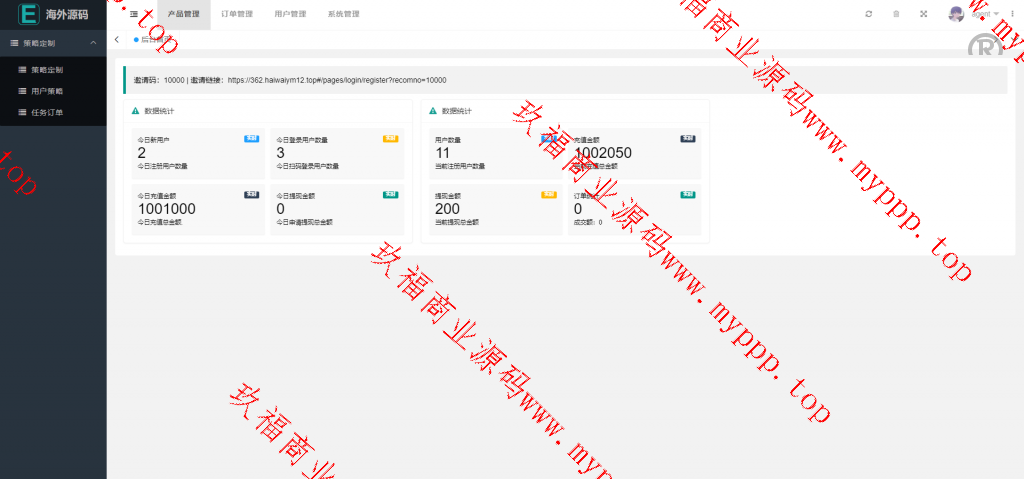Switch to the 产品管理 top menu
The height and width of the screenshot is (479, 1024).
click(x=184, y=14)
